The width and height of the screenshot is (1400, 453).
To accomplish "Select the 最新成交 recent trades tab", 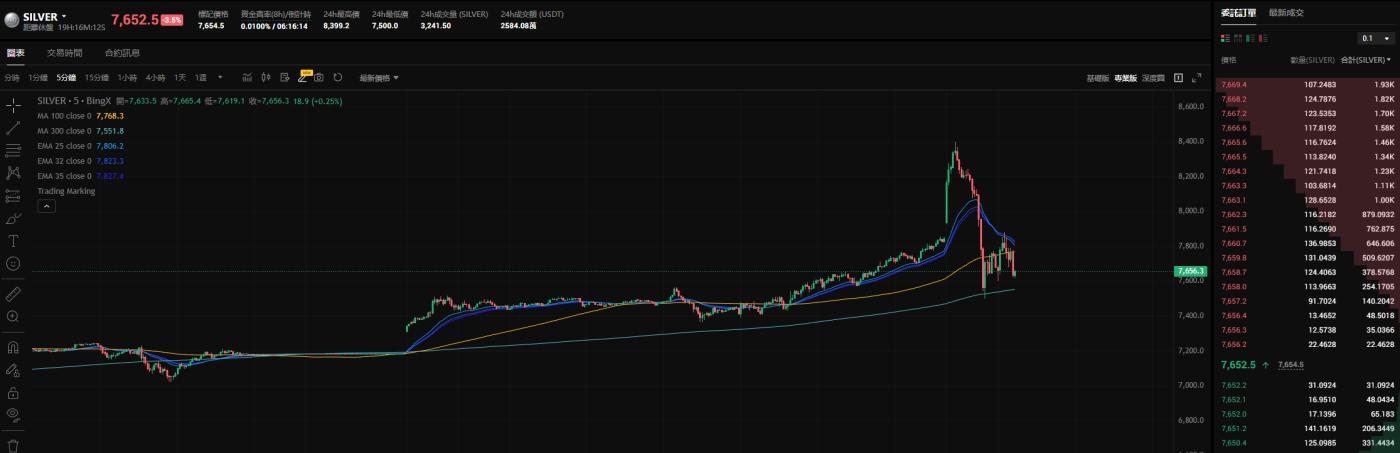I will click(x=1286, y=12).
